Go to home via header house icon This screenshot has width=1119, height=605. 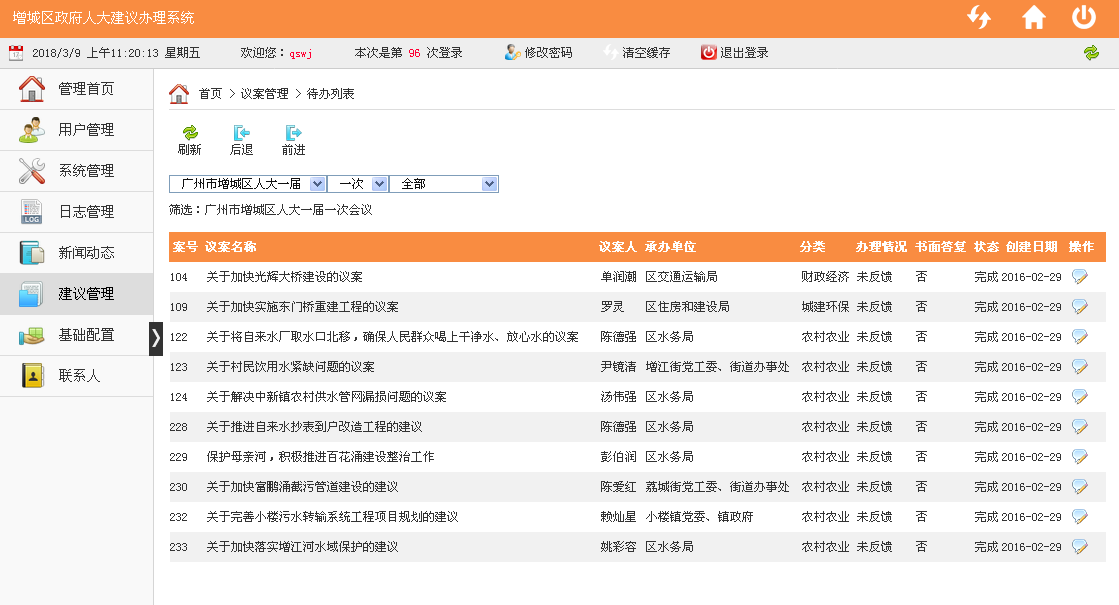pos(1033,17)
